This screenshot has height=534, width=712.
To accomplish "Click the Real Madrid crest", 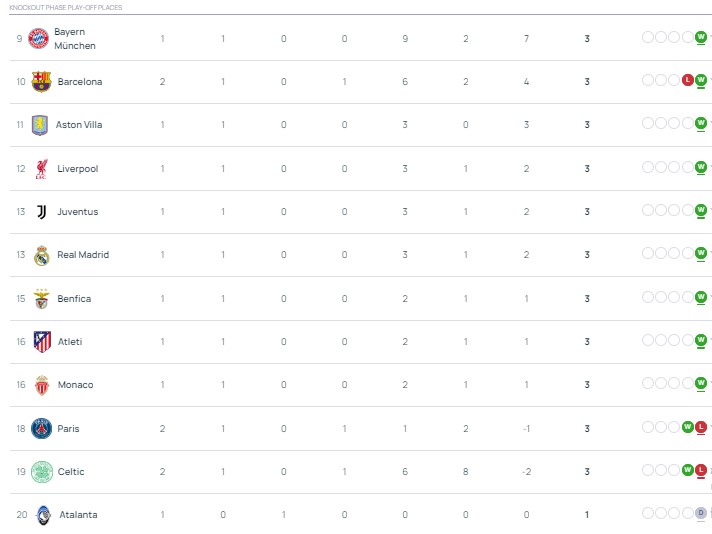I will [x=41, y=255].
